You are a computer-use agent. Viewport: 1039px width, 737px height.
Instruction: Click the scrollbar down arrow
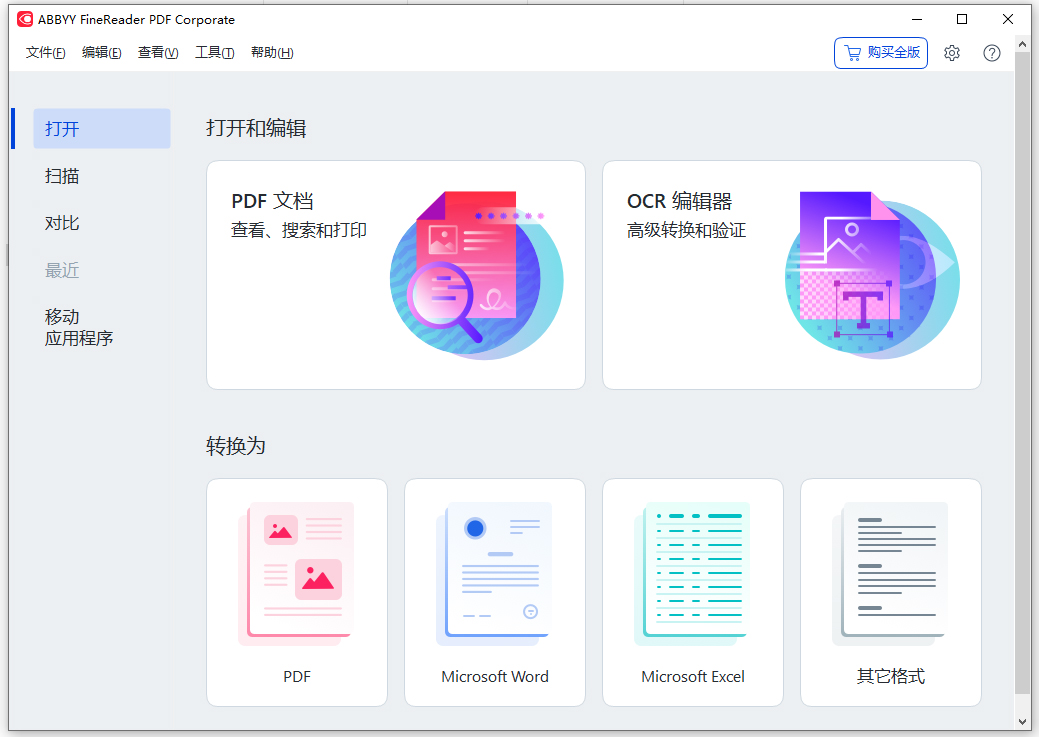click(1024, 720)
